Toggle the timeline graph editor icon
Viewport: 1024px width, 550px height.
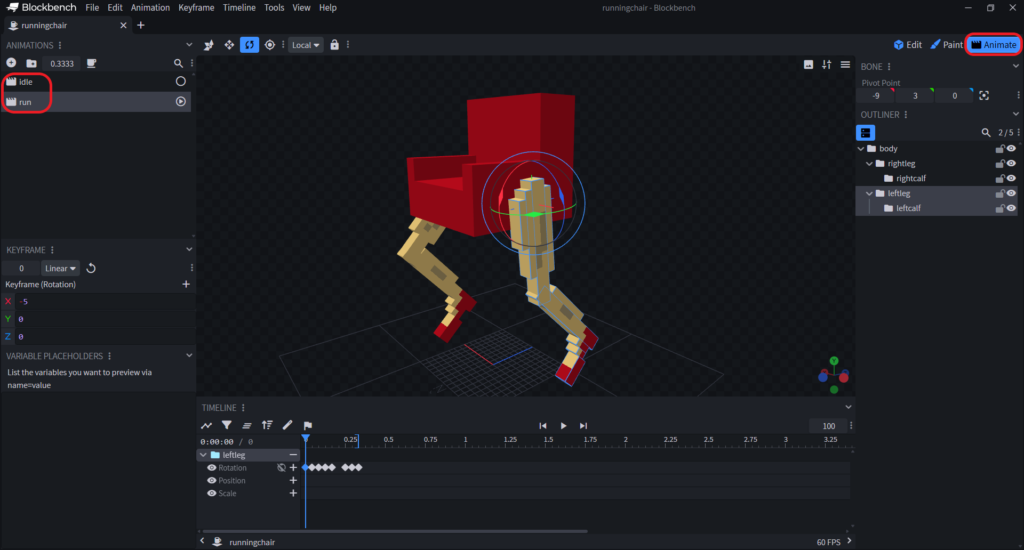point(207,425)
